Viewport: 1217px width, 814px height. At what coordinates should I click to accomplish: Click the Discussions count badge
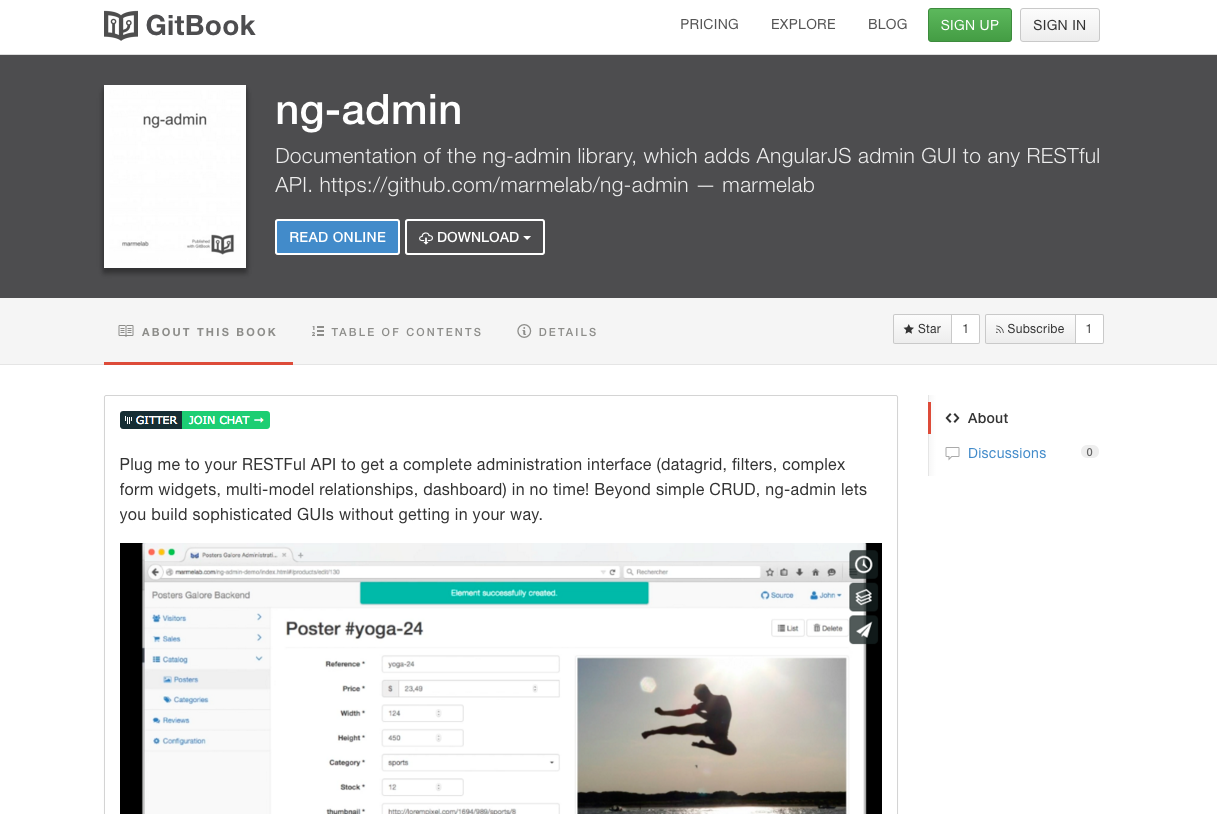(x=1090, y=452)
